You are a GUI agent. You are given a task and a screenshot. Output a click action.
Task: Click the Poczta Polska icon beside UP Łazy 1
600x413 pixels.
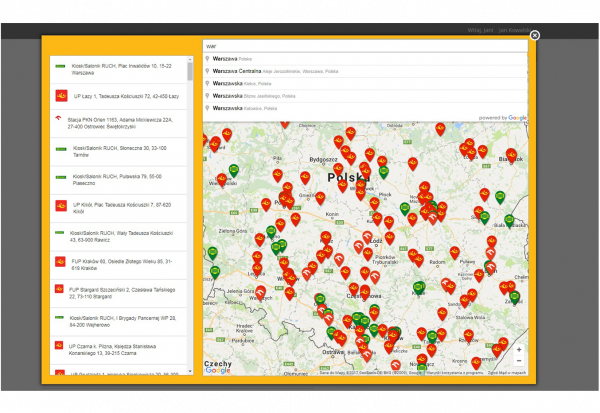[x=61, y=95]
